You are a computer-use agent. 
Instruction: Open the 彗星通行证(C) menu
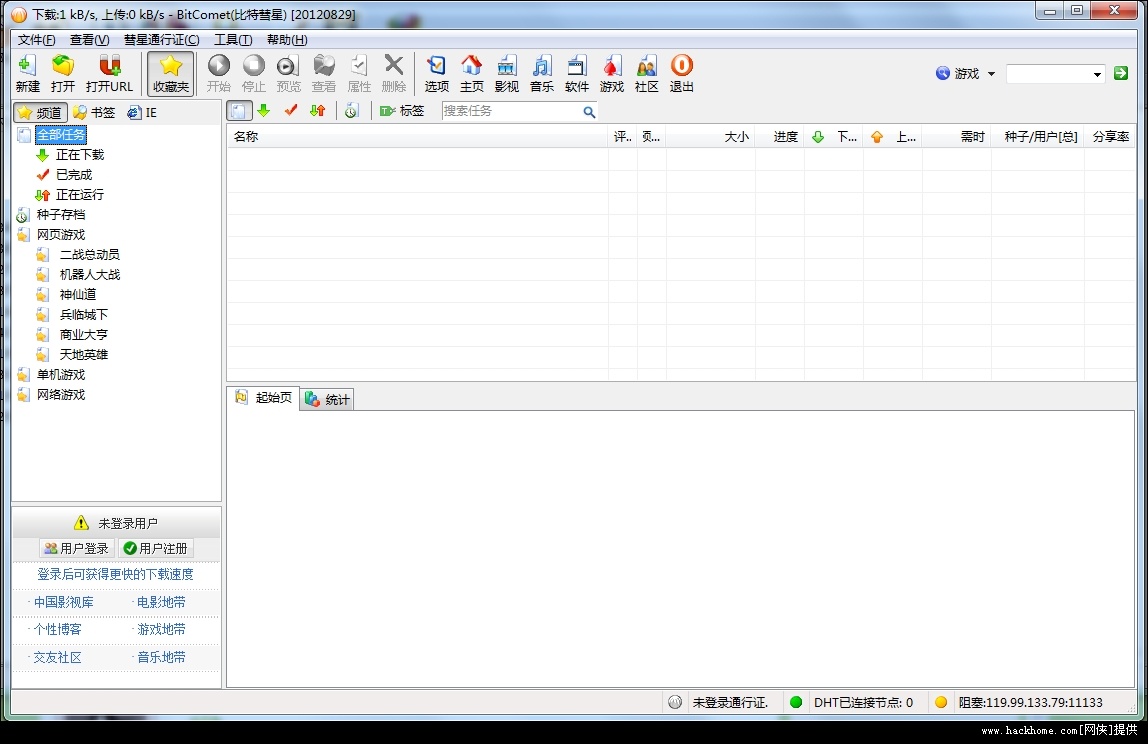[x=161, y=40]
